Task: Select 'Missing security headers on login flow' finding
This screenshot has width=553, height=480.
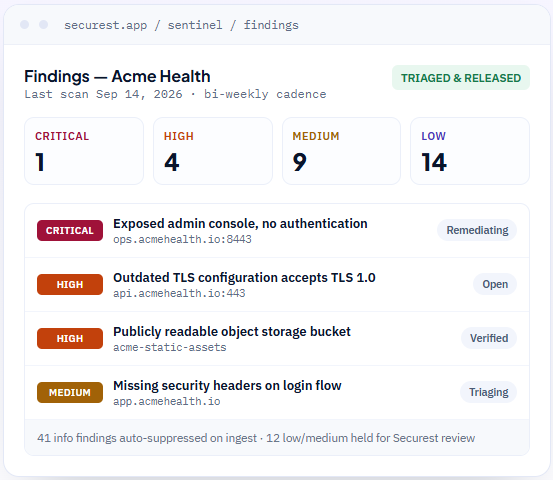Action: pos(277,393)
